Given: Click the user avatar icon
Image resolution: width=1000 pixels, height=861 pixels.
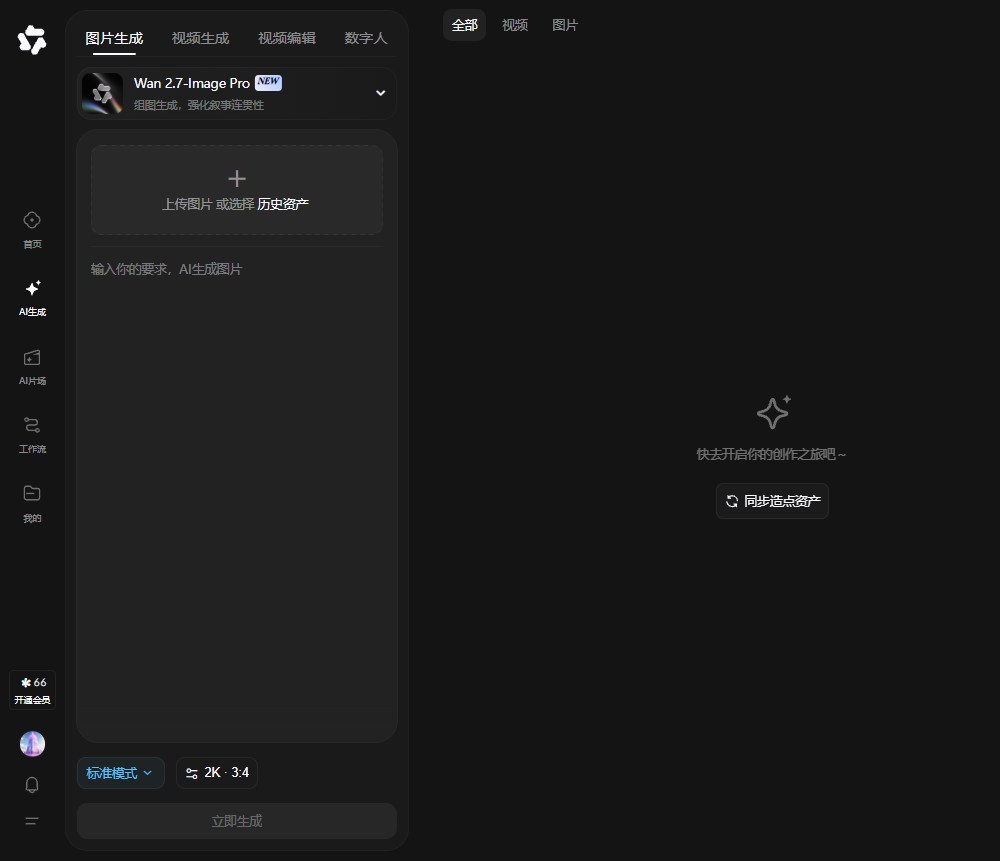Looking at the screenshot, I should [x=32, y=744].
